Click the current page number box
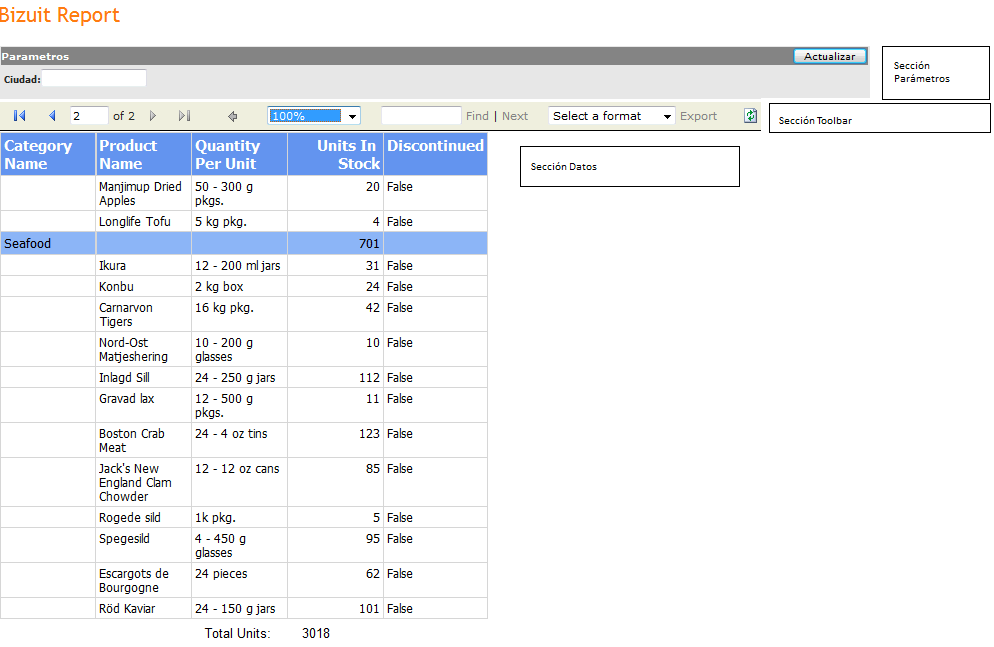Screen dimensions: 994x647 (89, 116)
